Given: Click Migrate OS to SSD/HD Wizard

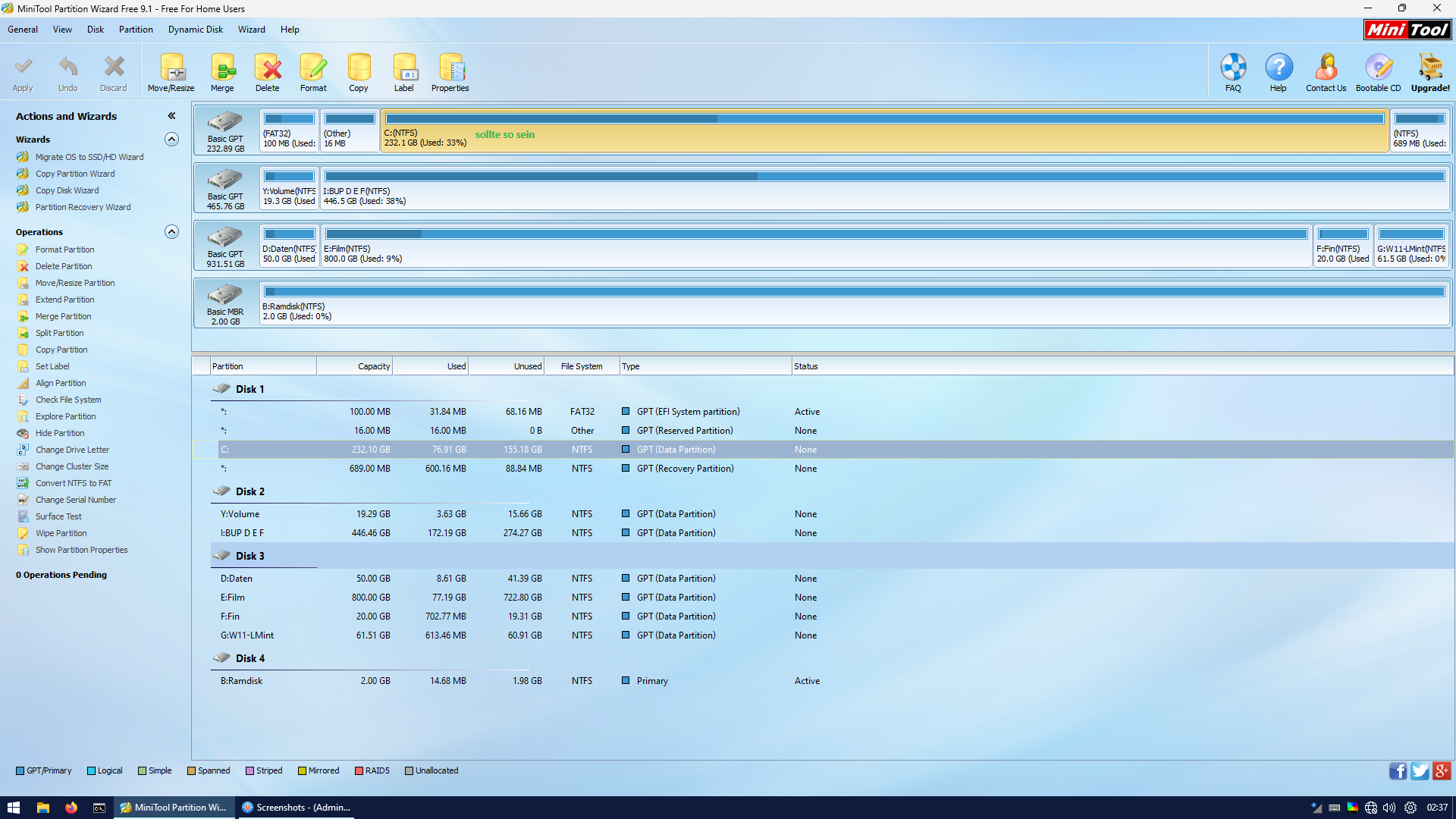Looking at the screenshot, I should tap(89, 157).
